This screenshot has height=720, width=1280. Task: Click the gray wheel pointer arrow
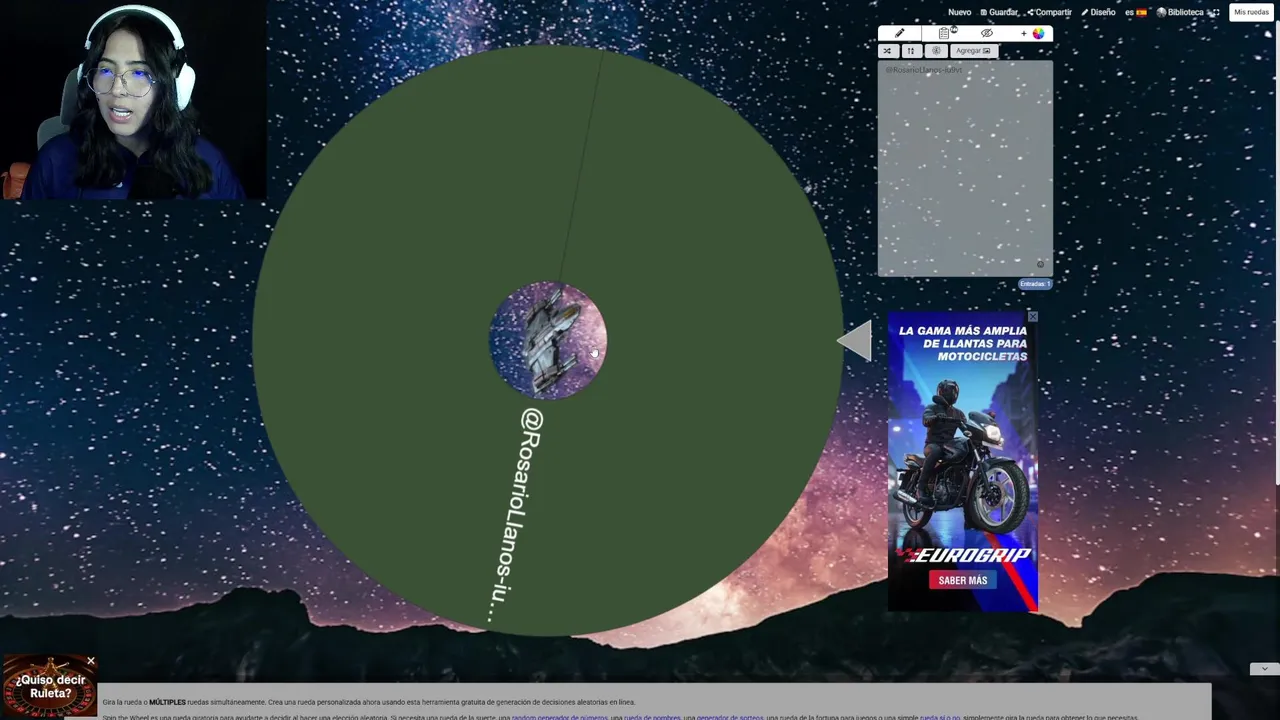(854, 341)
